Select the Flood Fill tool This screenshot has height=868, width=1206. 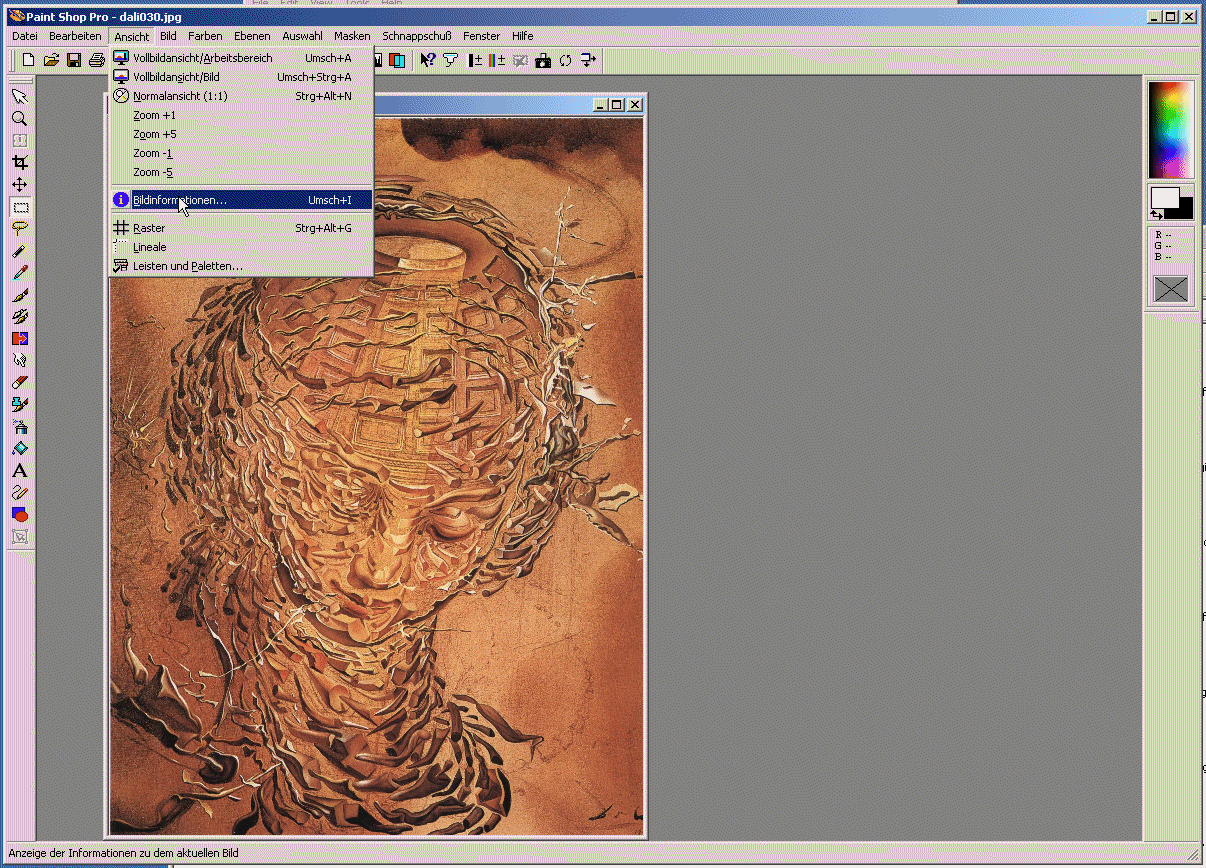click(20, 448)
